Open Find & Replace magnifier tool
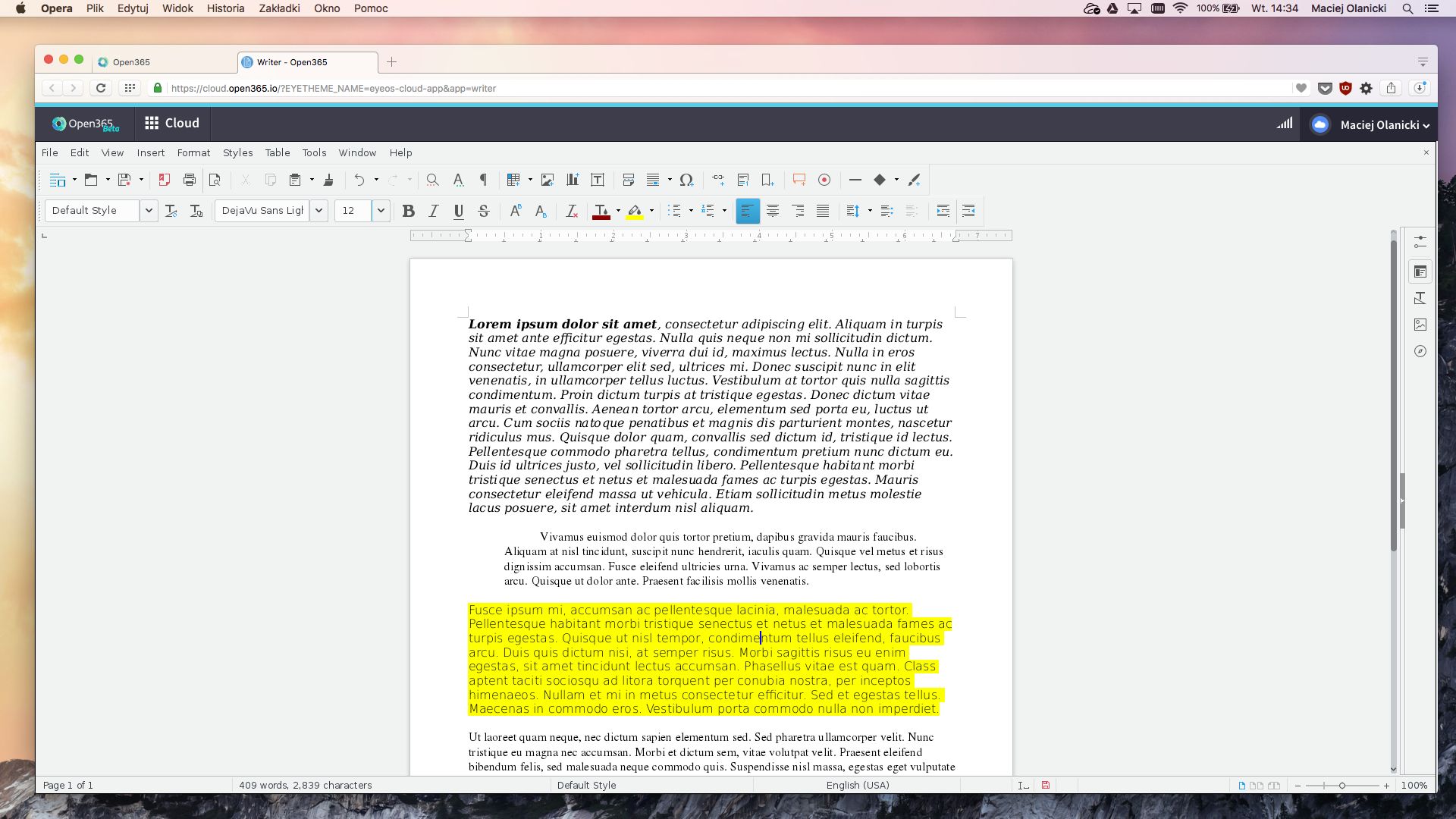The width and height of the screenshot is (1456, 819). click(432, 180)
